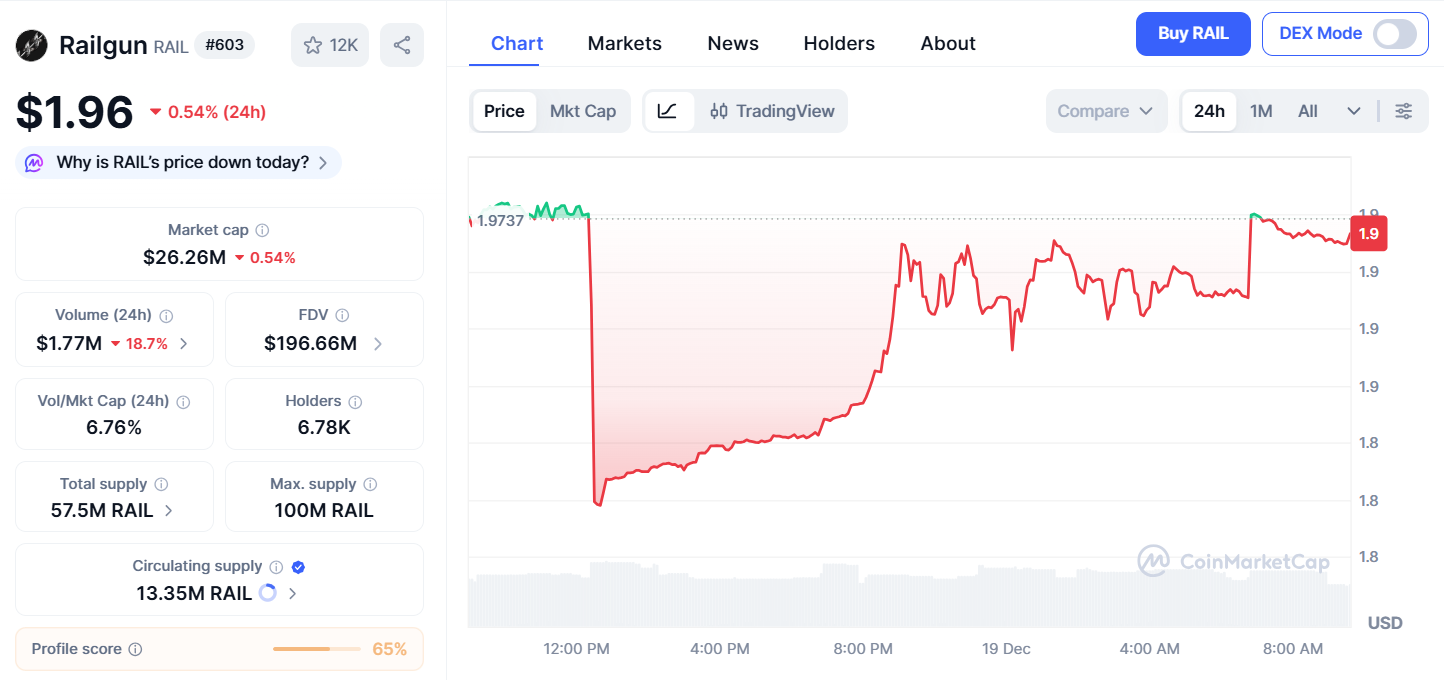Click the share icon button
Screen dimensions: 1444x680
click(x=402, y=45)
